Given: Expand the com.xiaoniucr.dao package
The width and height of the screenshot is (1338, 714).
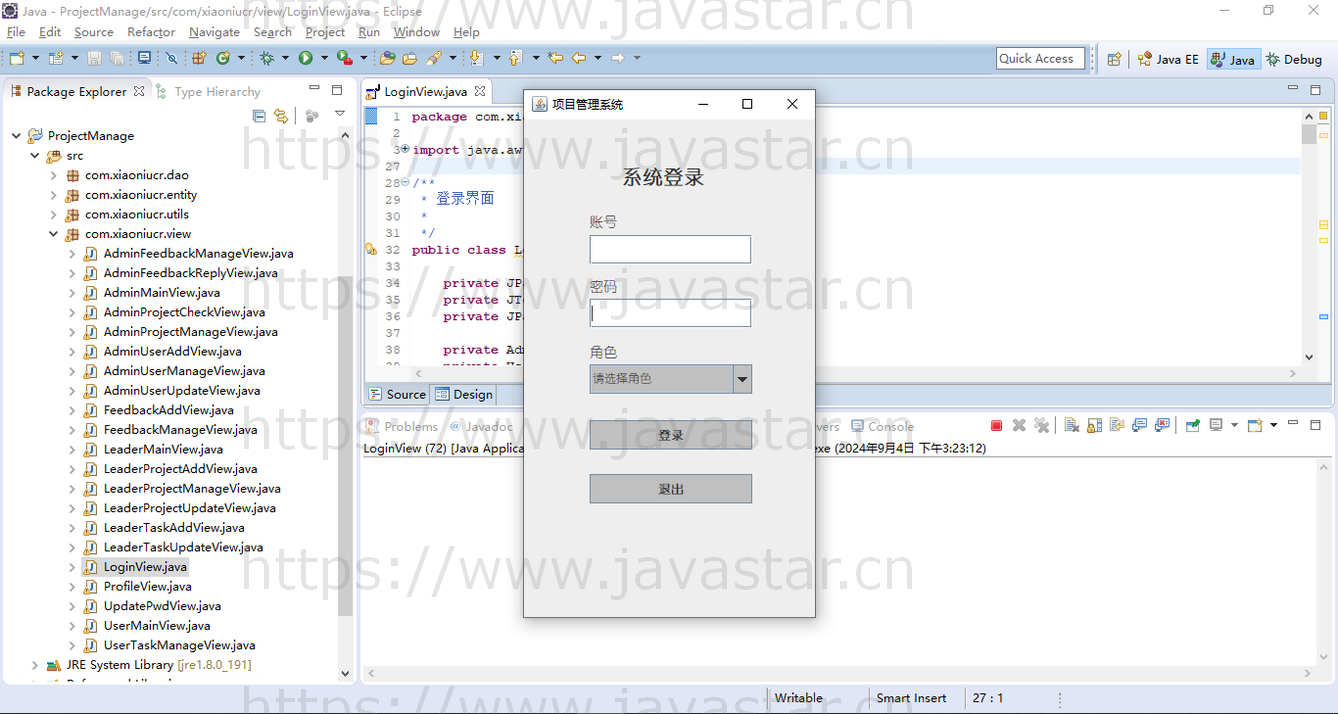Looking at the screenshot, I should coord(54,175).
